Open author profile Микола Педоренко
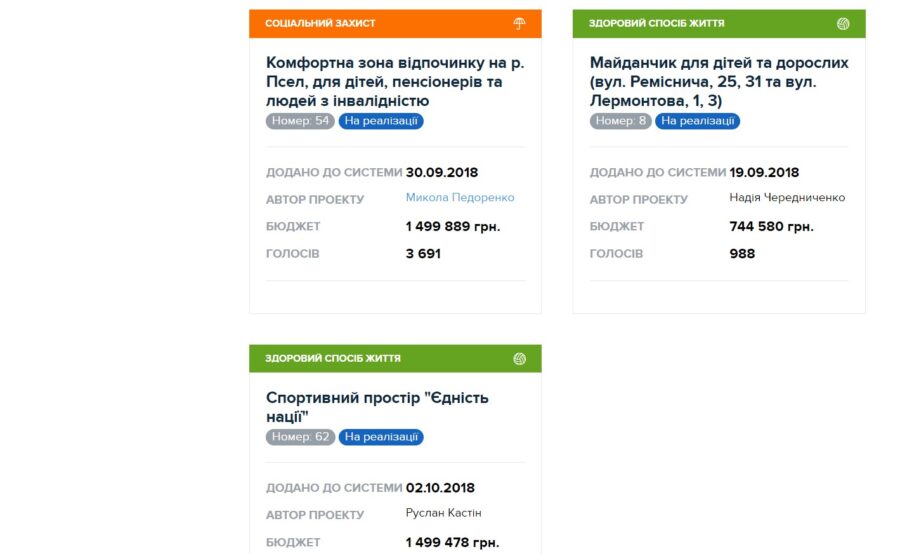 click(460, 198)
